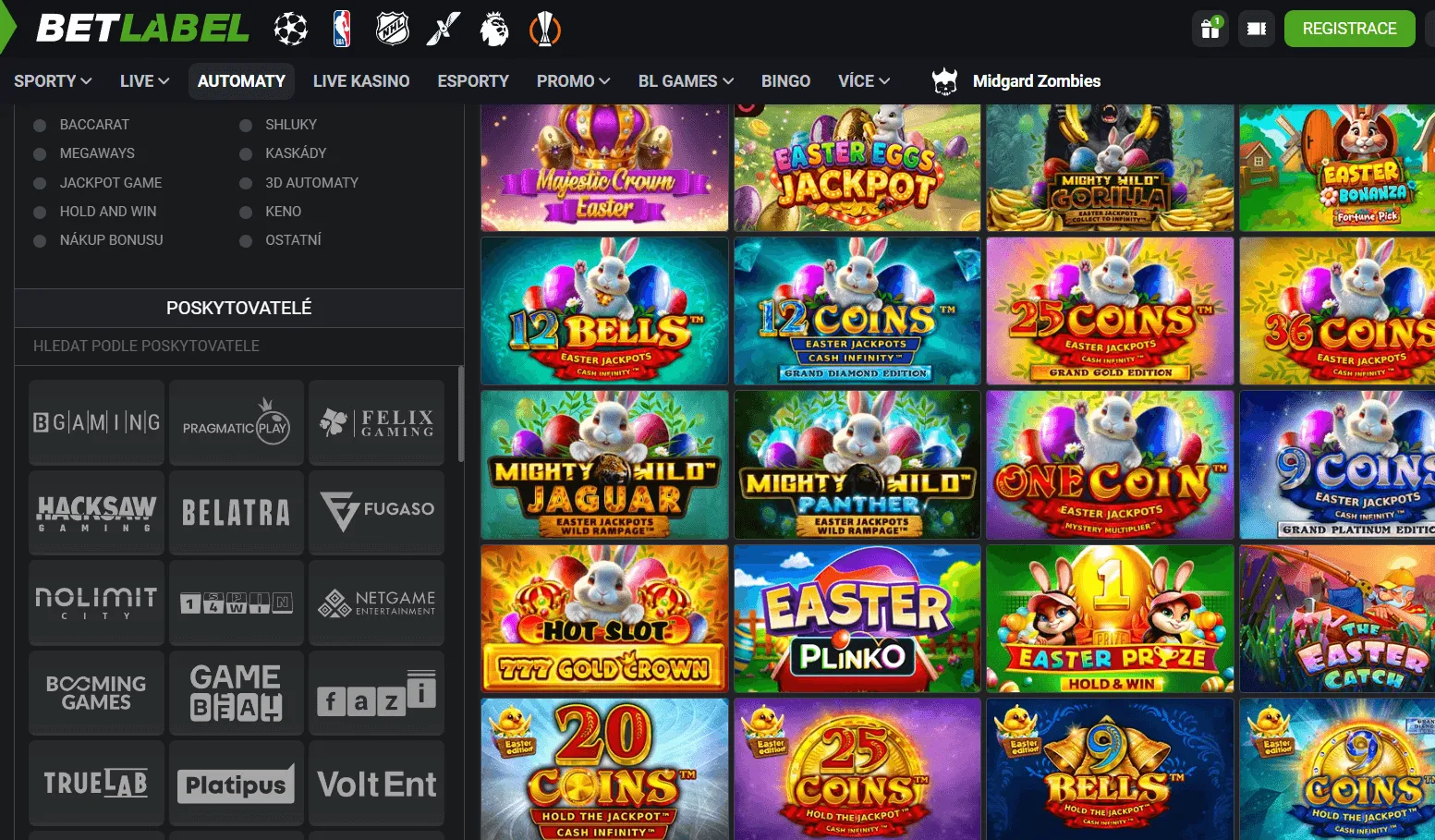1435x840 pixels.
Task: Open the BINGO section
Action: click(x=785, y=81)
